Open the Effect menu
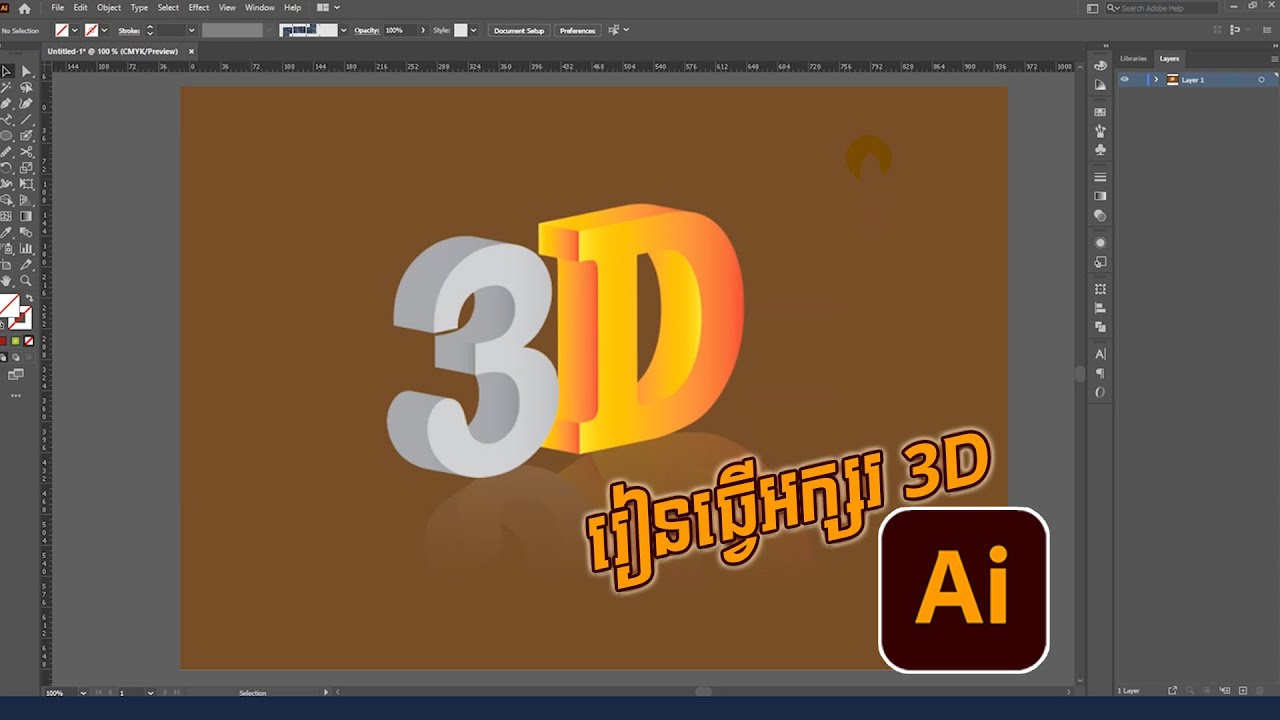Image resolution: width=1280 pixels, height=720 pixels. (199, 7)
